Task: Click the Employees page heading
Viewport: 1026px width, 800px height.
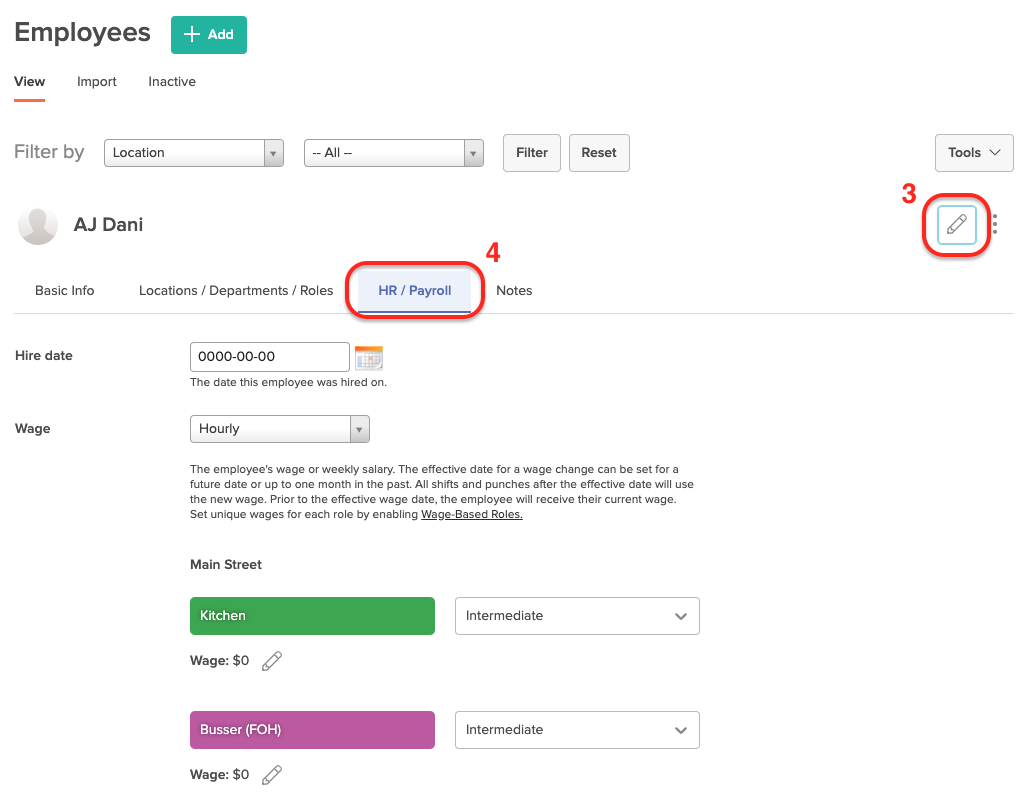Action: tap(82, 33)
